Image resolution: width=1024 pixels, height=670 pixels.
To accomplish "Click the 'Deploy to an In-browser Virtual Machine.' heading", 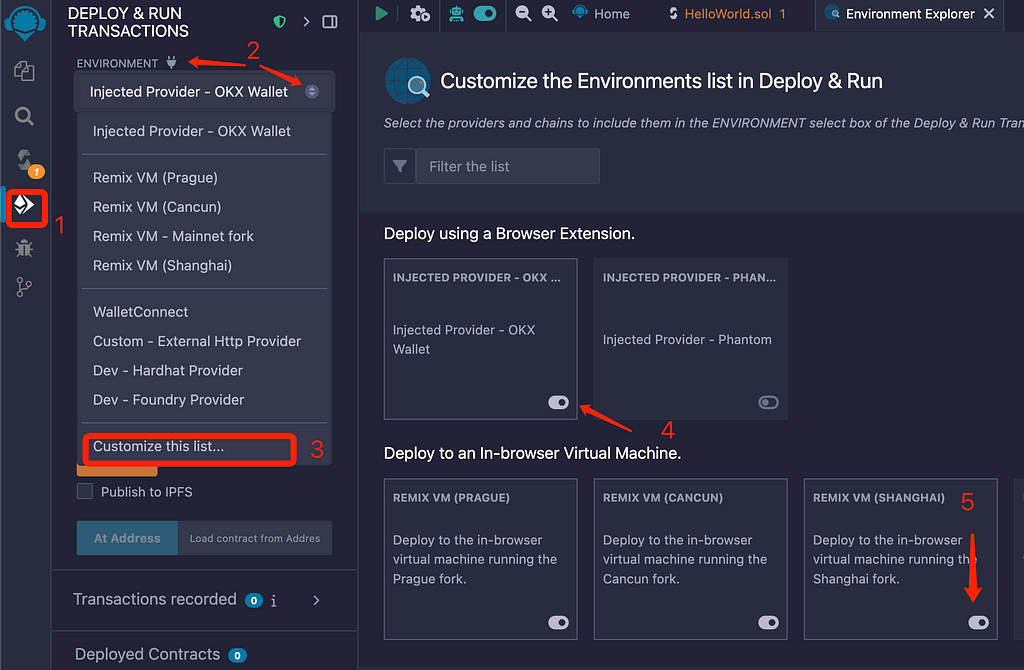I will 532,453.
